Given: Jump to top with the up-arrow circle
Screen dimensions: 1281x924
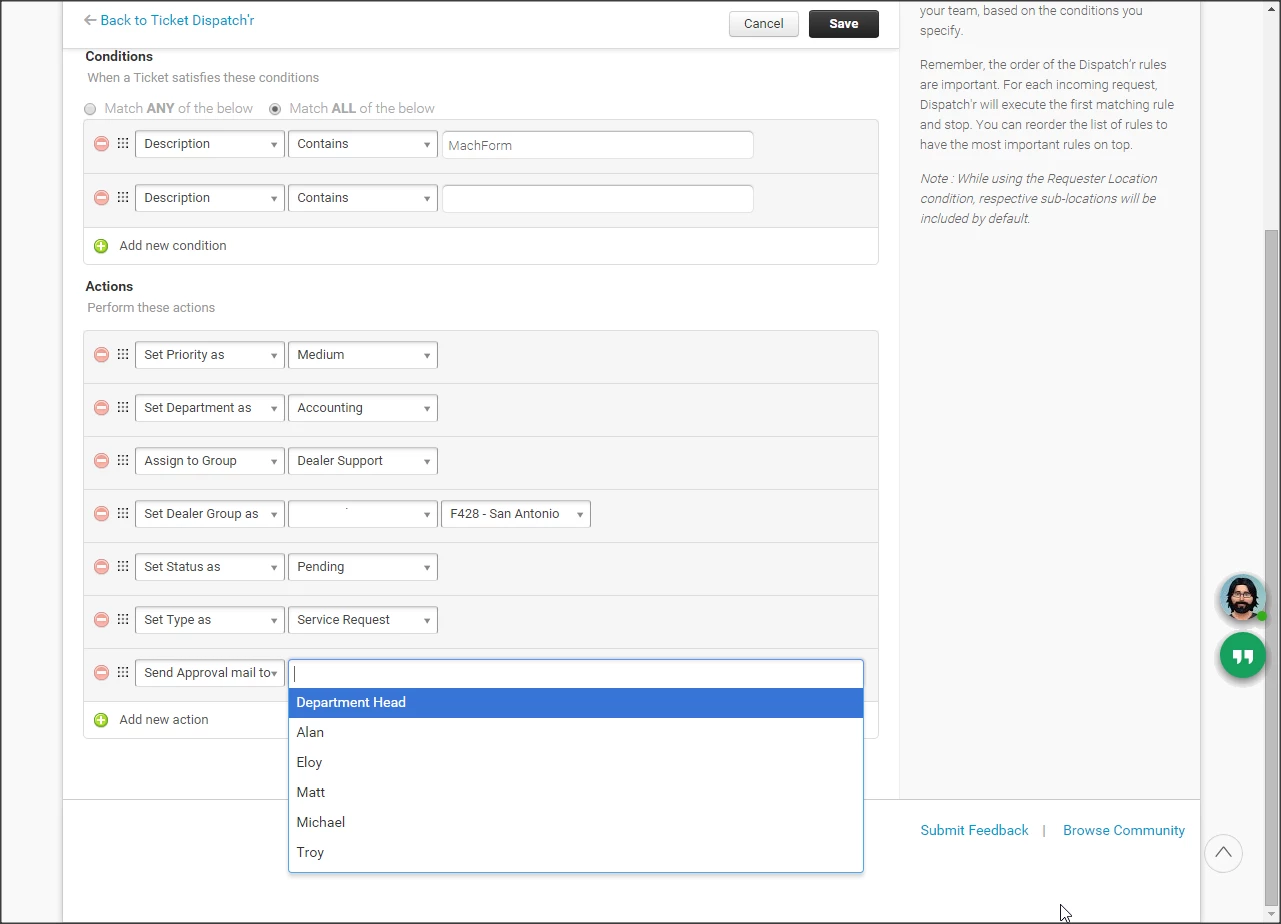Looking at the screenshot, I should (1223, 853).
